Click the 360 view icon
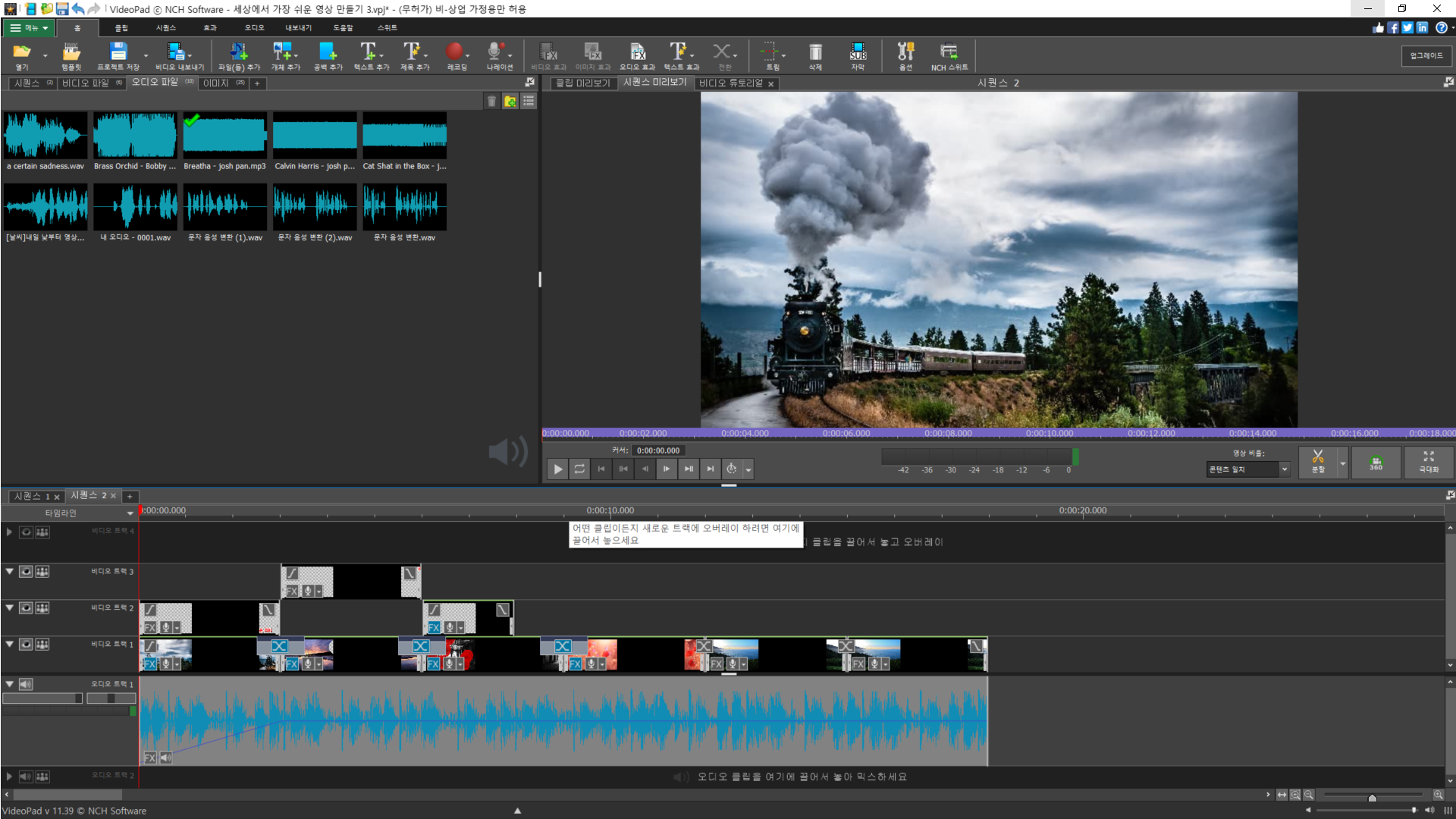Screen dimensions: 1456x819 [x=1376, y=462]
